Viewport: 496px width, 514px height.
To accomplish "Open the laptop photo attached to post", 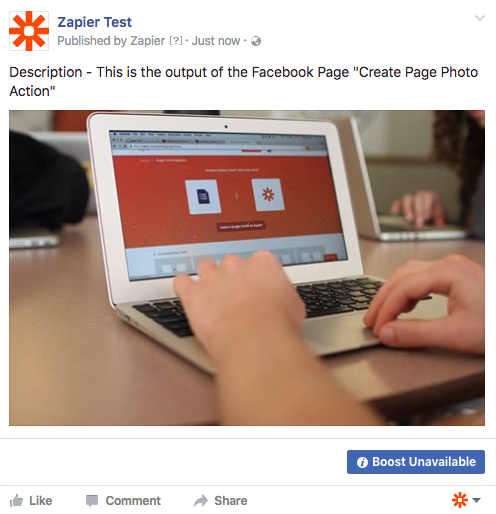I will (x=247, y=268).
